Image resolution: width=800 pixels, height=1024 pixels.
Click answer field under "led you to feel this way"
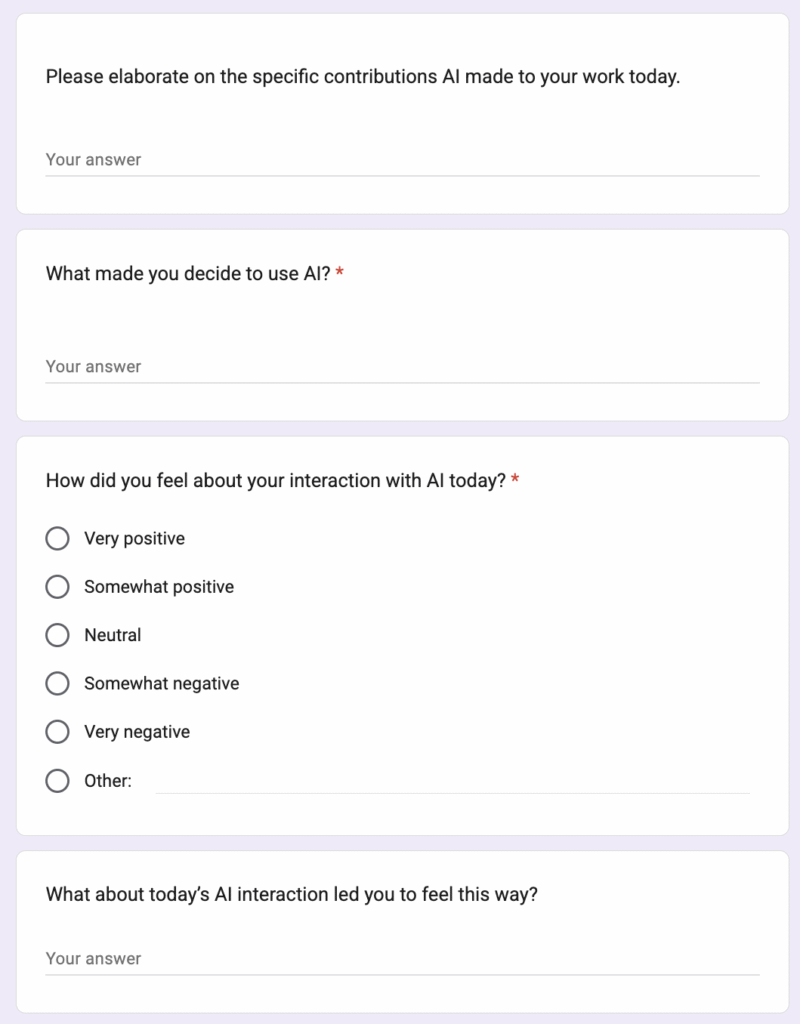click(402, 959)
